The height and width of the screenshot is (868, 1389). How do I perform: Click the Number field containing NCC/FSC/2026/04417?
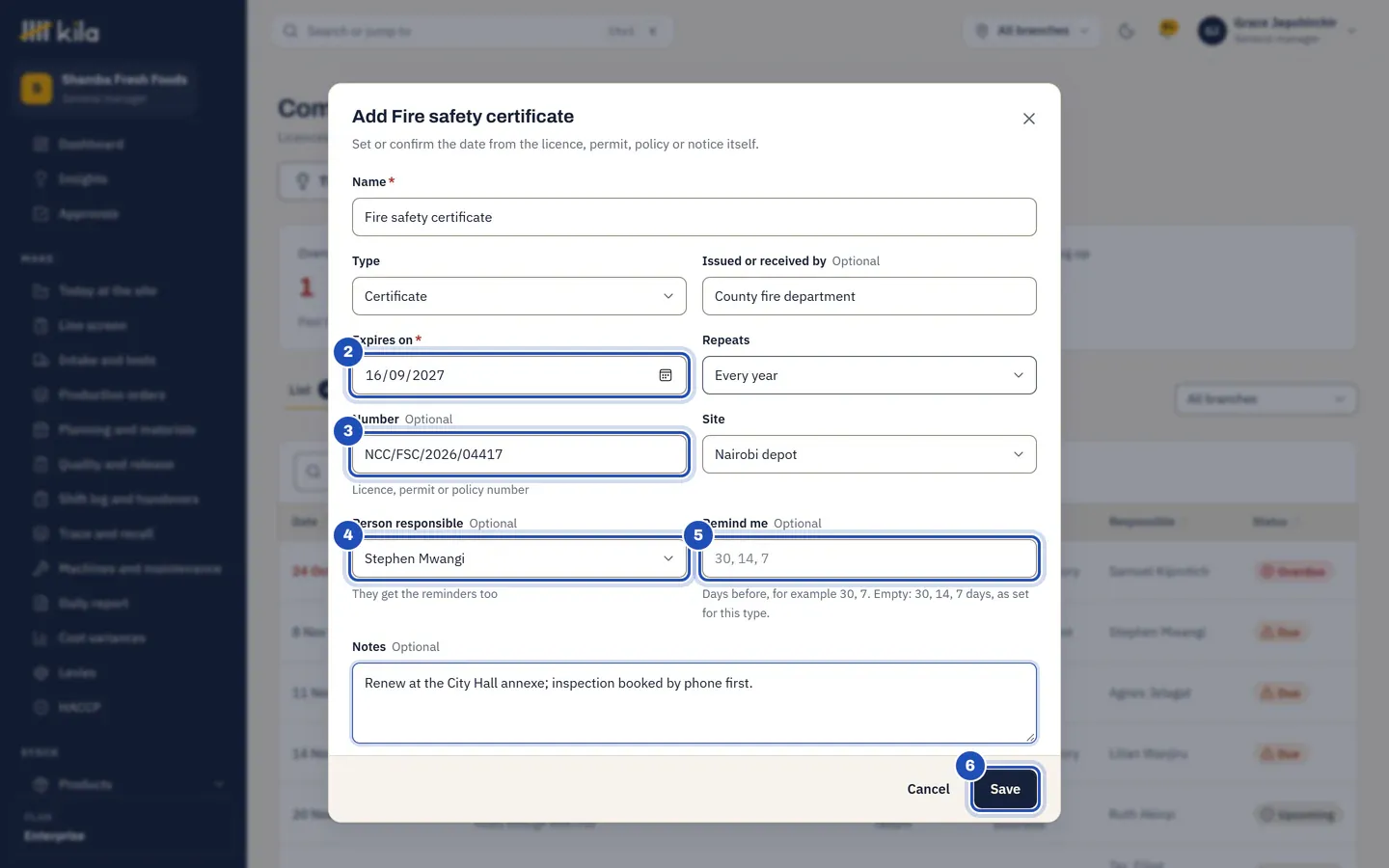tap(519, 454)
